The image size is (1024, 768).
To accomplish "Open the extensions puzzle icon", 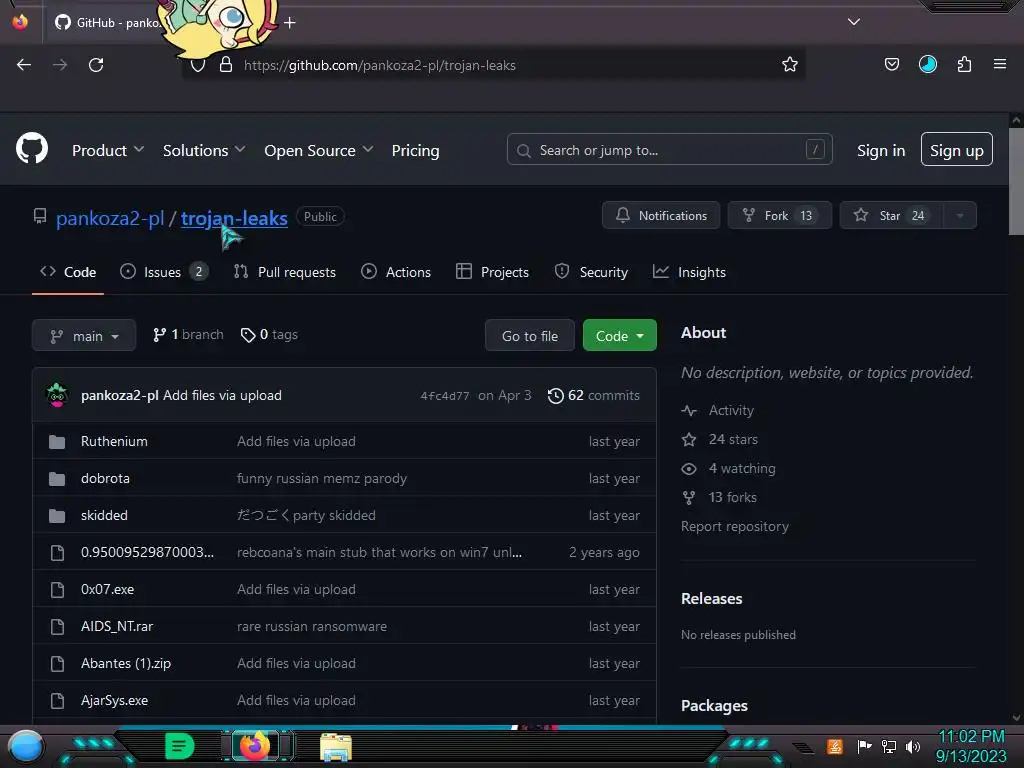I will 964,64.
